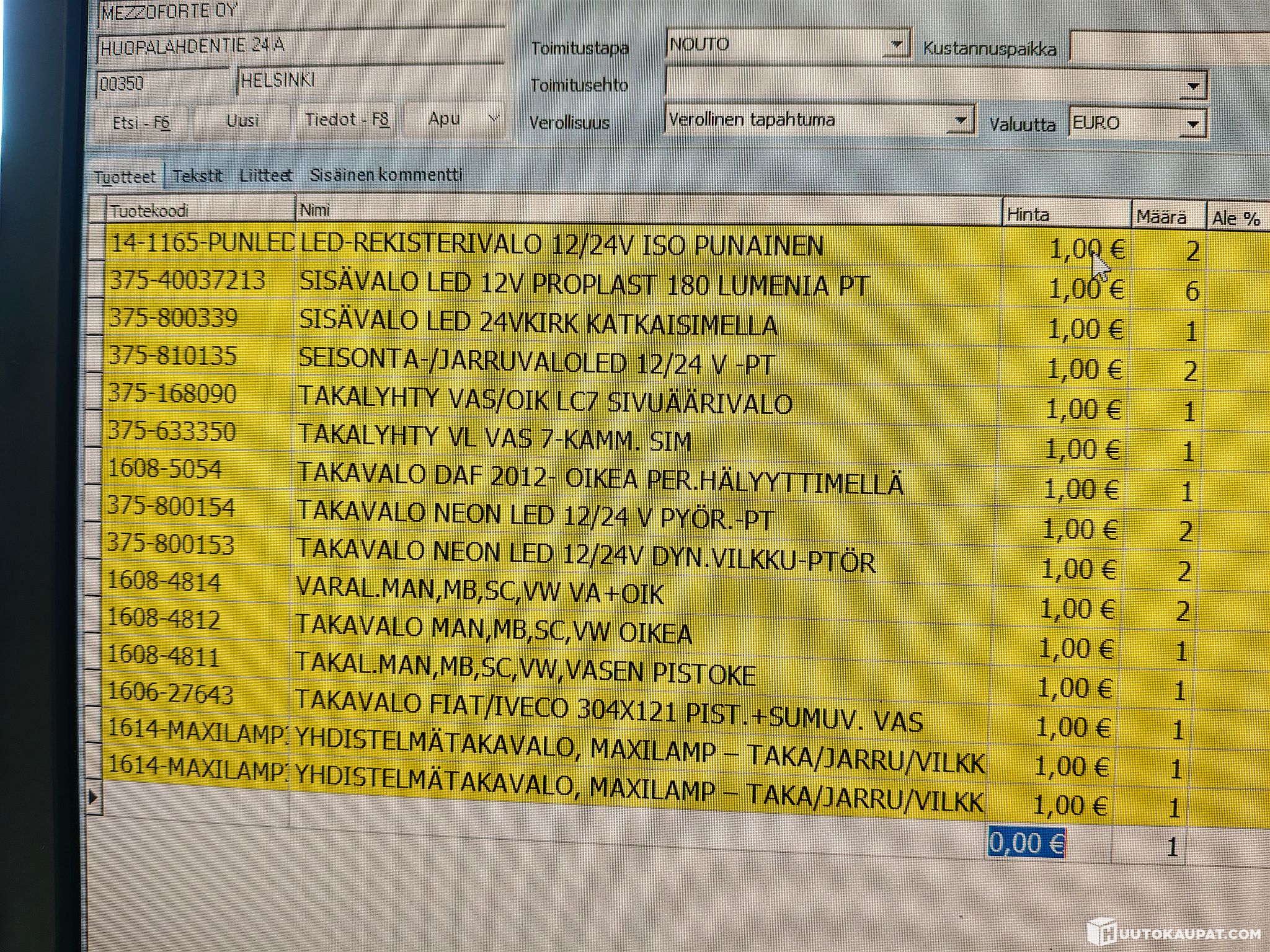Click the Uusi button
1270x952 pixels.
click(x=242, y=120)
